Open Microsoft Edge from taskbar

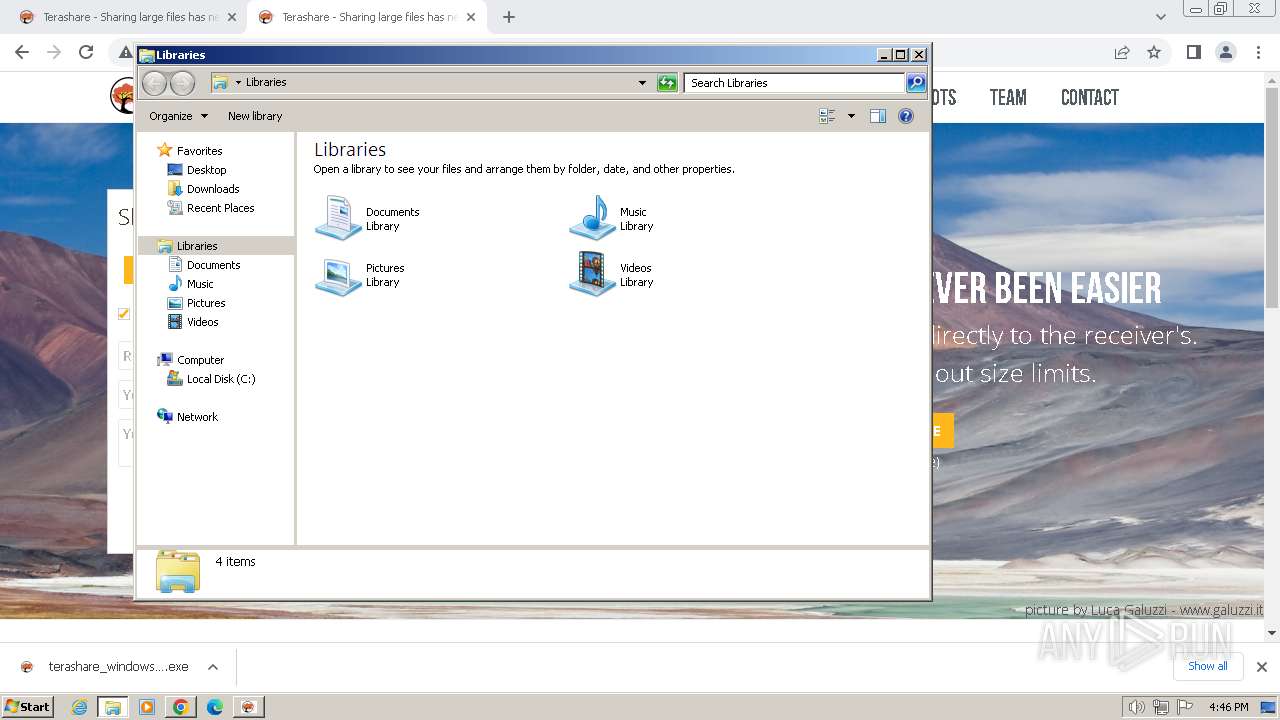click(x=214, y=707)
